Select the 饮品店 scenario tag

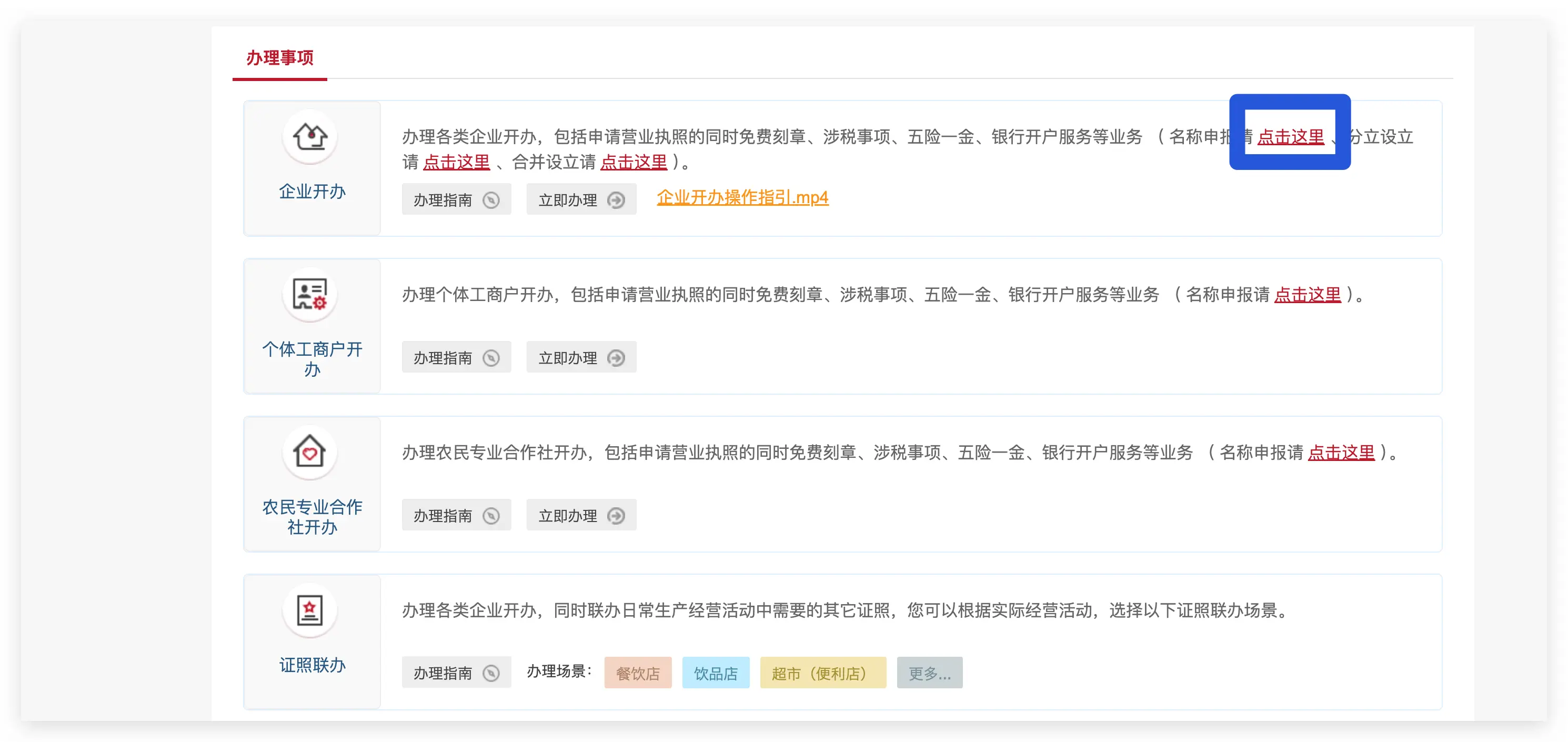coord(716,673)
